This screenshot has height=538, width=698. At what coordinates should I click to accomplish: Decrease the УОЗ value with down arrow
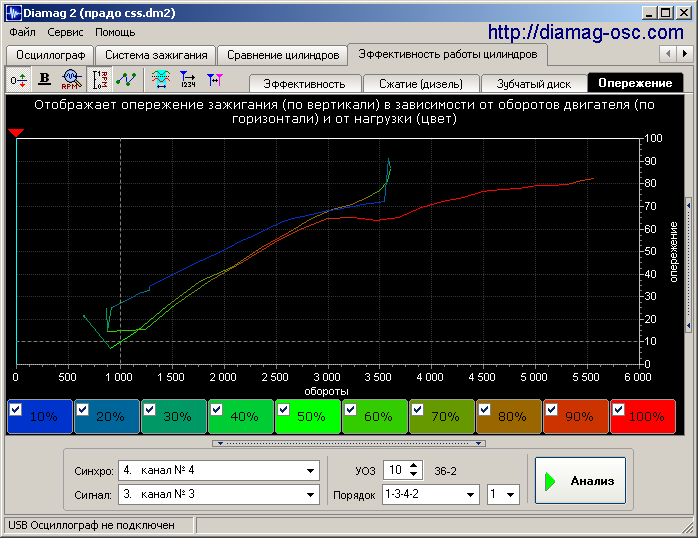pos(414,474)
